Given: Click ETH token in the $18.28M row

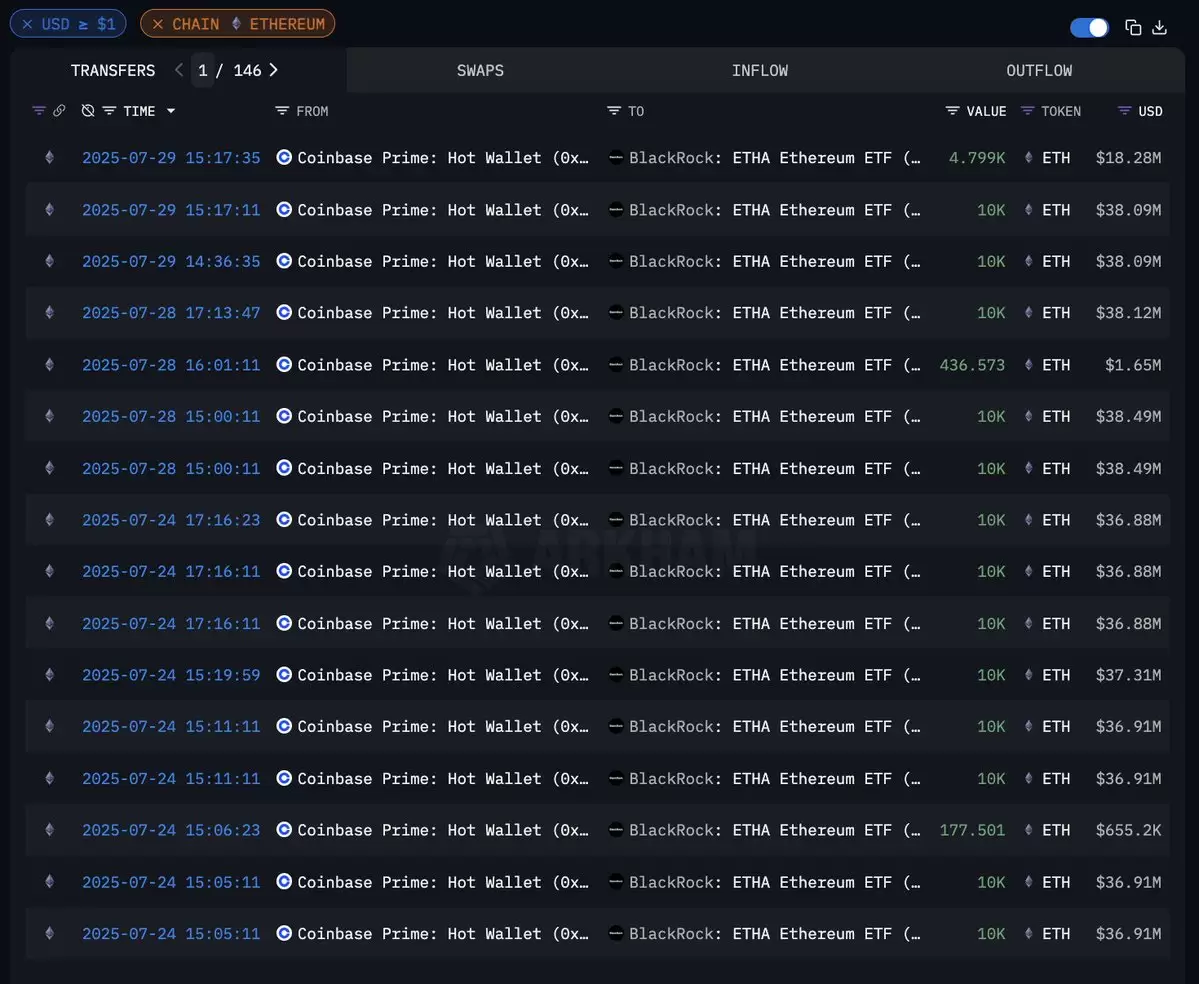Looking at the screenshot, I should pyautogui.click(x=1055, y=158).
